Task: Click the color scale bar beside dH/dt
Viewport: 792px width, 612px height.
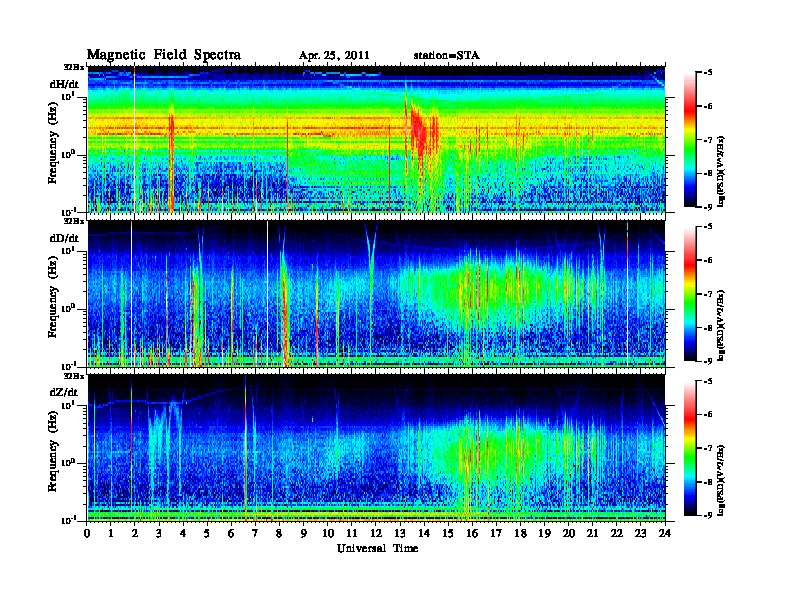Action: 690,140
